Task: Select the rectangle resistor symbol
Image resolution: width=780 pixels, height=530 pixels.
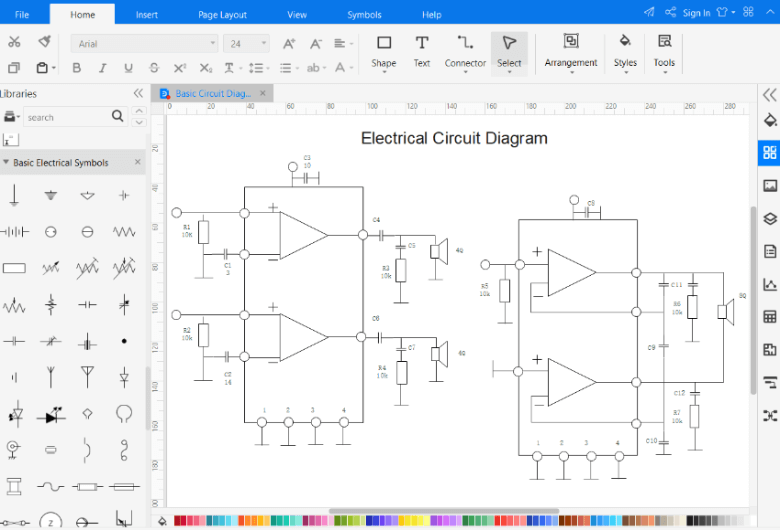Action: pyautogui.click(x=14, y=268)
